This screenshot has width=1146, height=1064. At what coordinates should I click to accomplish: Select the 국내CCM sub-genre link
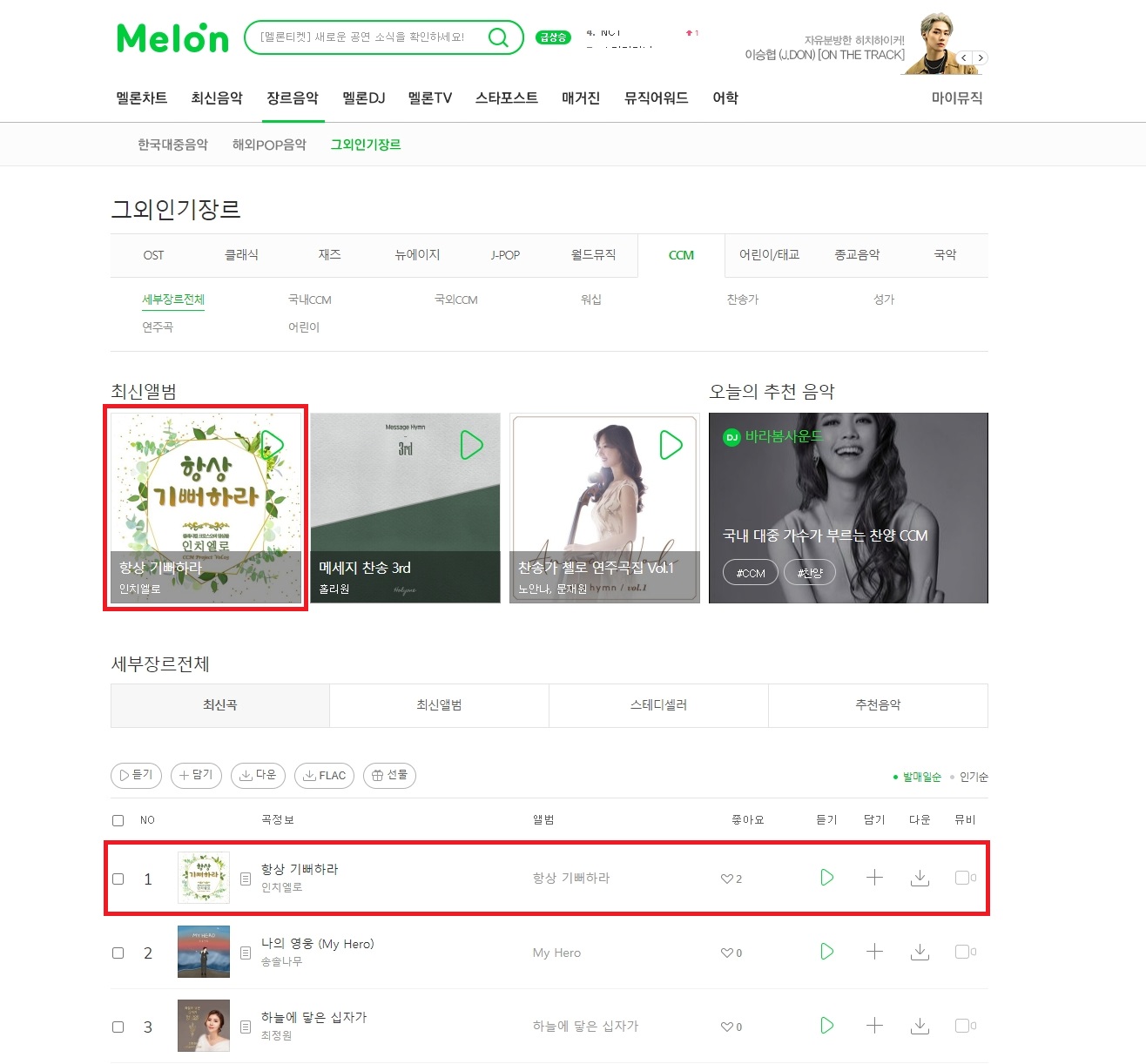pyautogui.click(x=310, y=300)
